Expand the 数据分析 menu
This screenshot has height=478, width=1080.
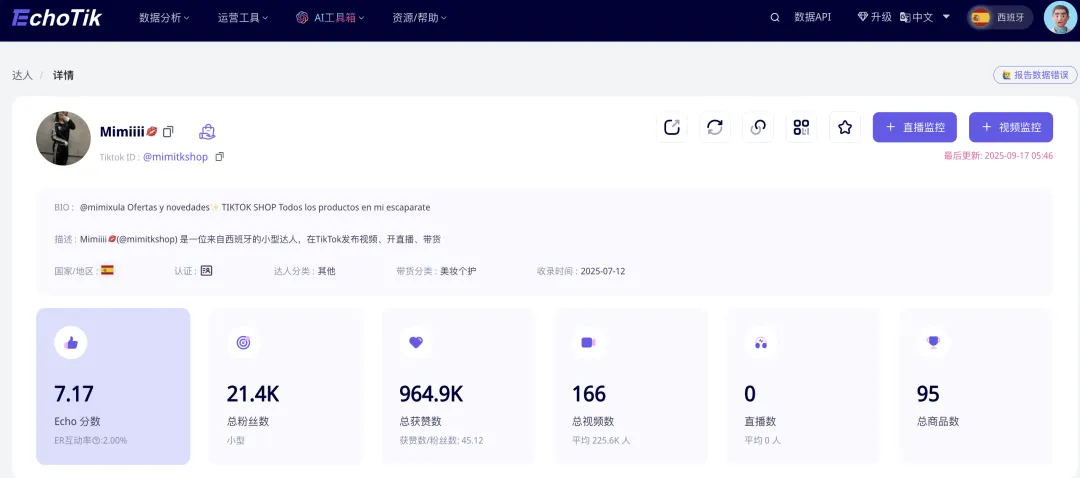(165, 18)
